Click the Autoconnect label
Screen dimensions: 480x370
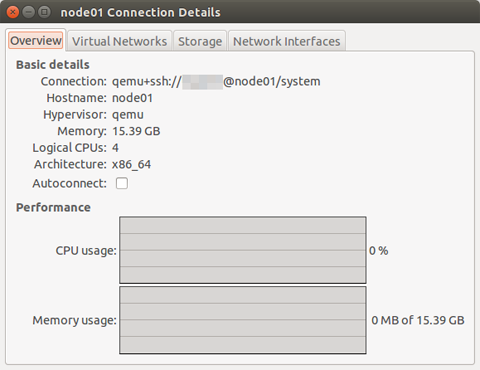[x=69, y=183]
